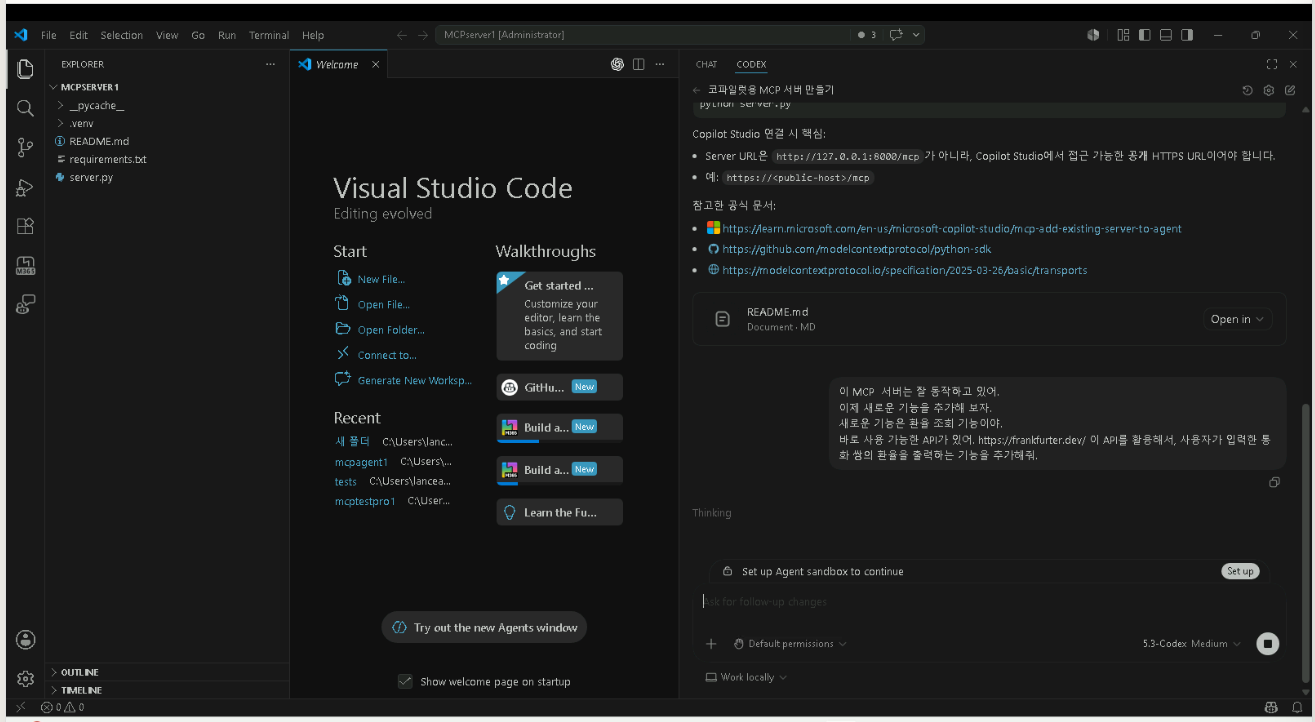This screenshot has width=1315, height=722.
Task: Open the Codex icon in editor toolbar
Action: (618, 64)
